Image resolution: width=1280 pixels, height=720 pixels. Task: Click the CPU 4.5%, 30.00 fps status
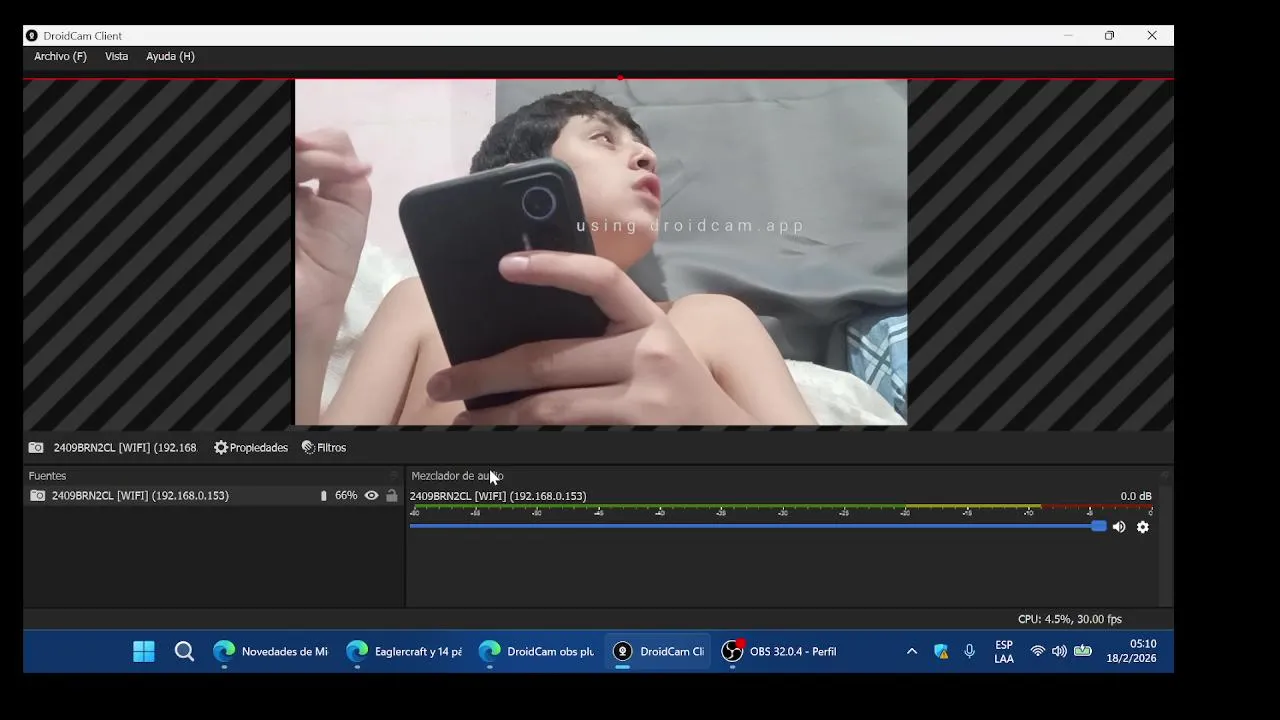pyautogui.click(x=1070, y=619)
